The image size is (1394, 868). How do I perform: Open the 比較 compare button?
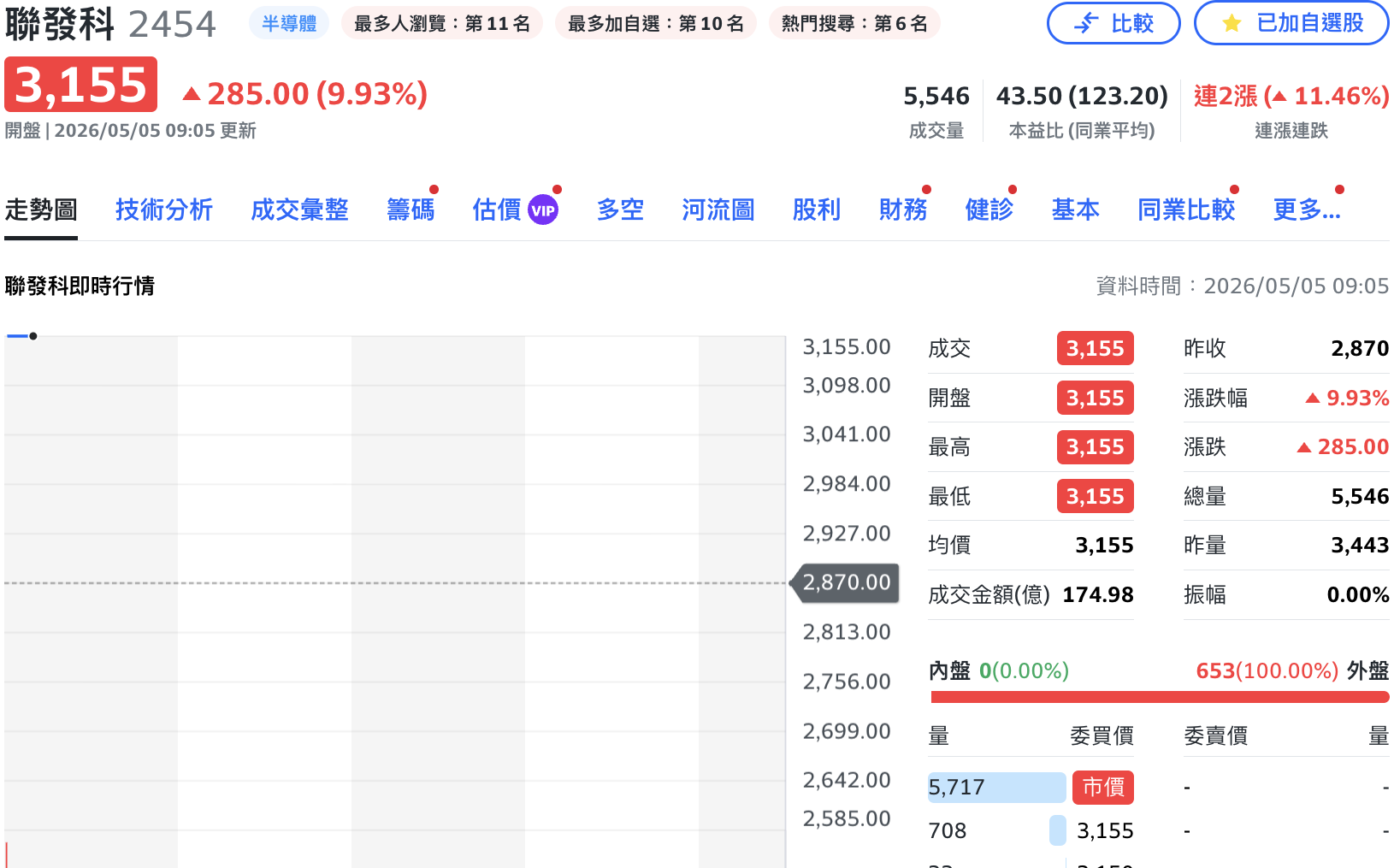1113,23
